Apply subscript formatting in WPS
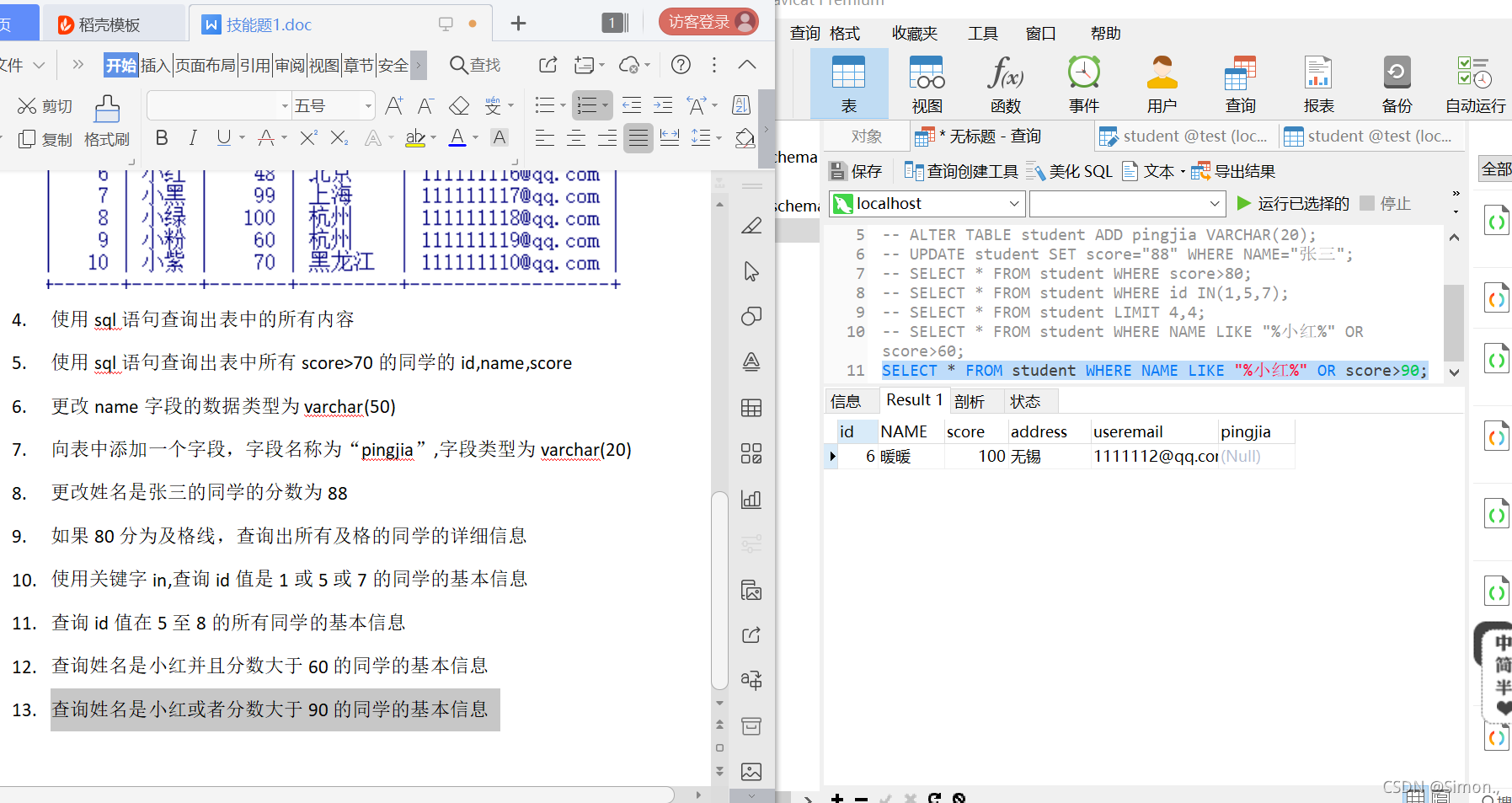Screen dimensions: 1512x803 [x=339, y=137]
